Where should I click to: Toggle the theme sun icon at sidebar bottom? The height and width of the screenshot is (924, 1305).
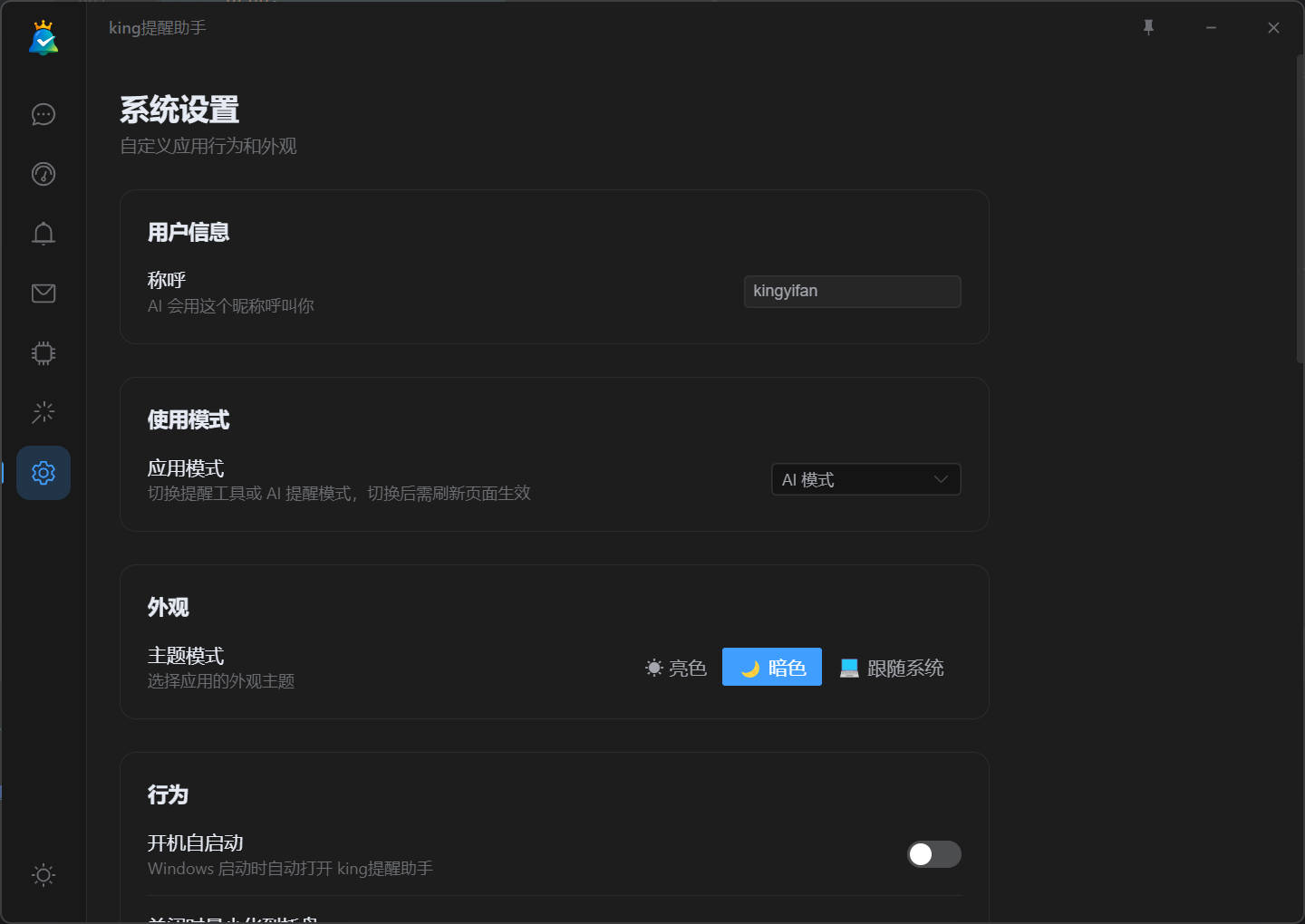point(43,875)
